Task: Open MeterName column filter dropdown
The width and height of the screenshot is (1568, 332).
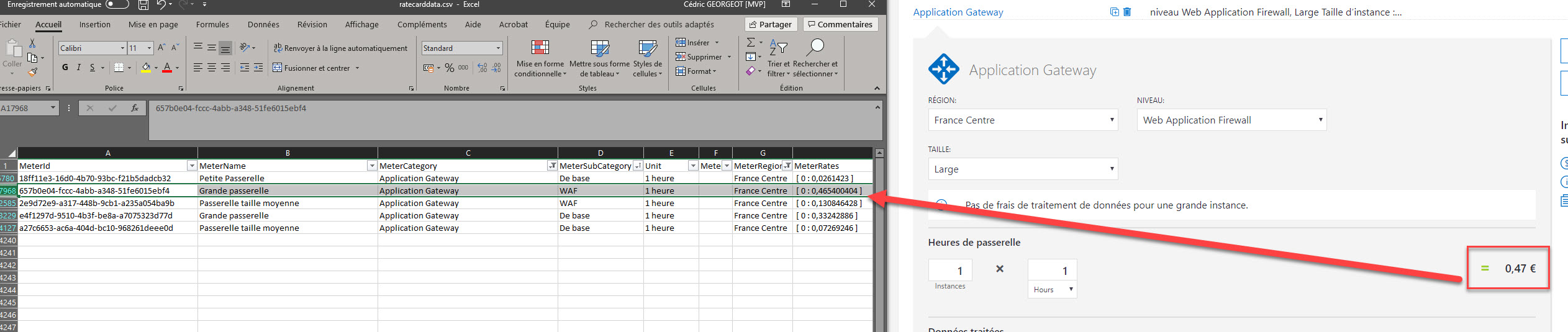Action: 372,166
